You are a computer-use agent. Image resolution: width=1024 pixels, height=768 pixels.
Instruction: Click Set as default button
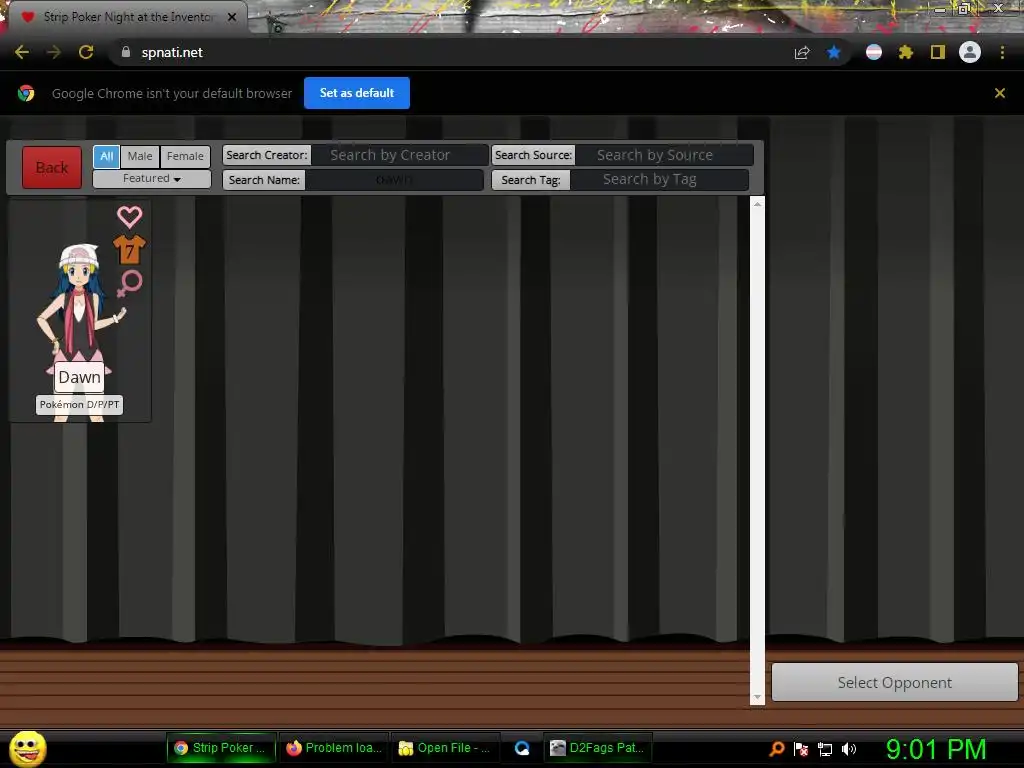(357, 93)
